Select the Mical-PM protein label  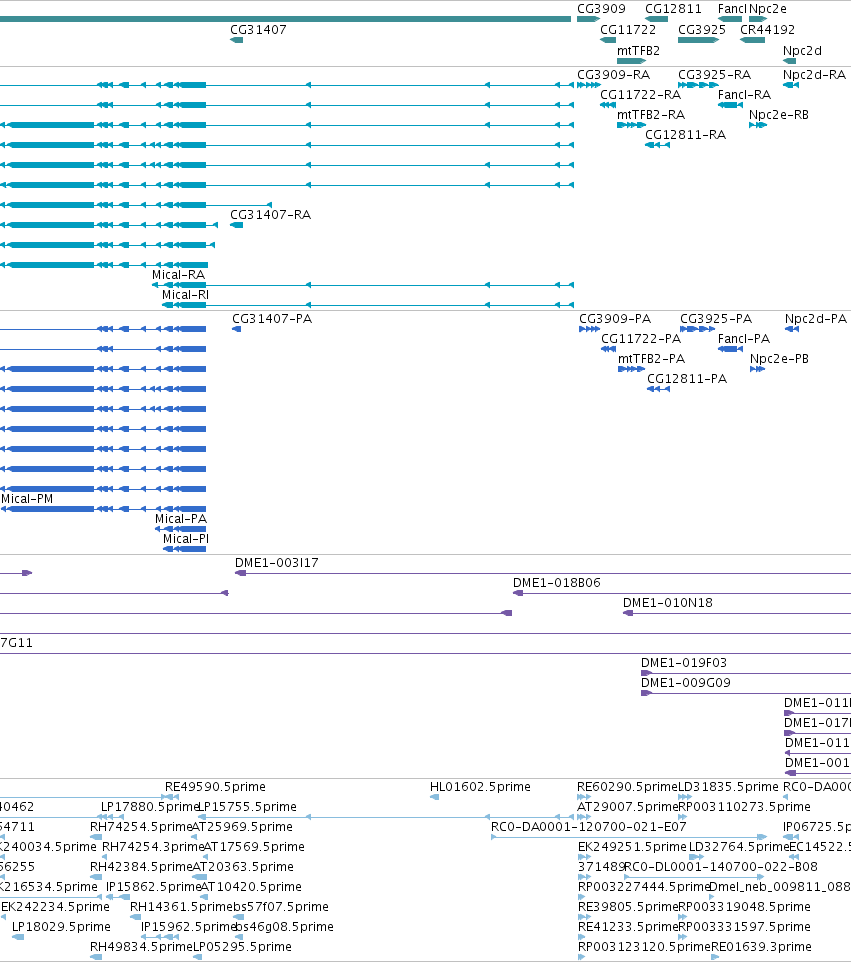[27, 499]
